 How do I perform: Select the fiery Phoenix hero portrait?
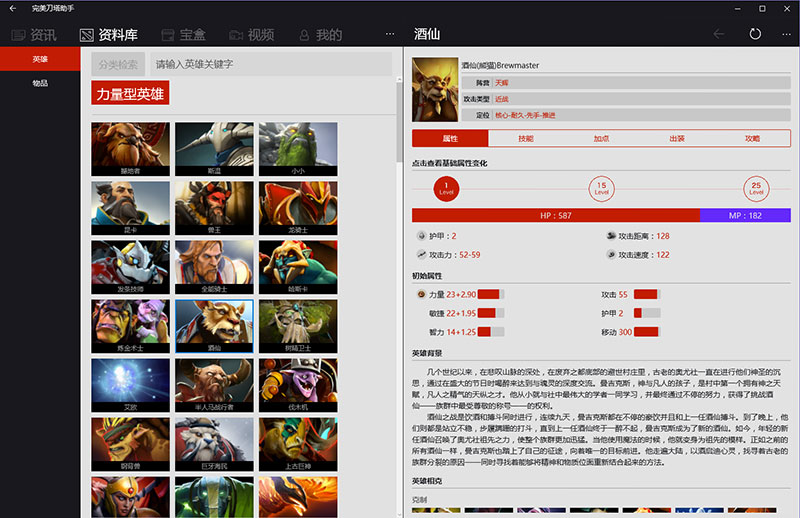coord(298,497)
